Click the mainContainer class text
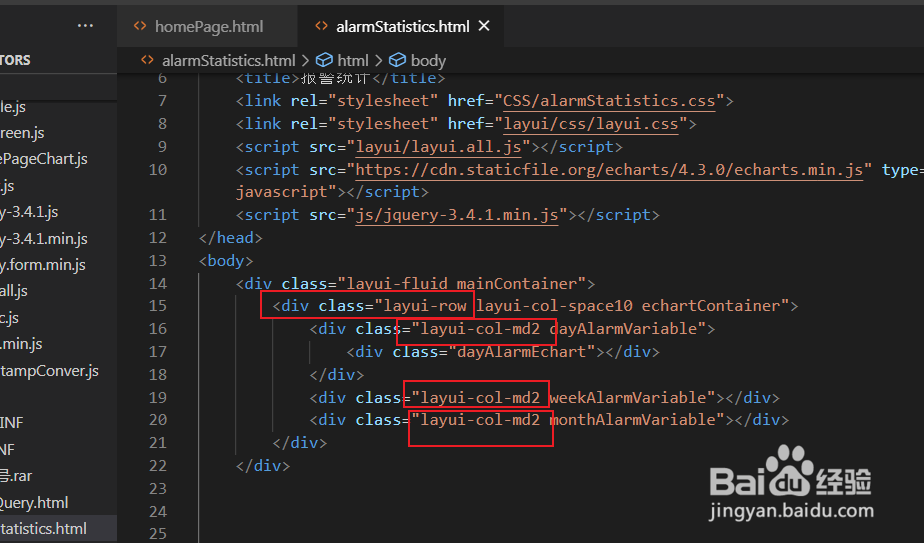 (517, 284)
